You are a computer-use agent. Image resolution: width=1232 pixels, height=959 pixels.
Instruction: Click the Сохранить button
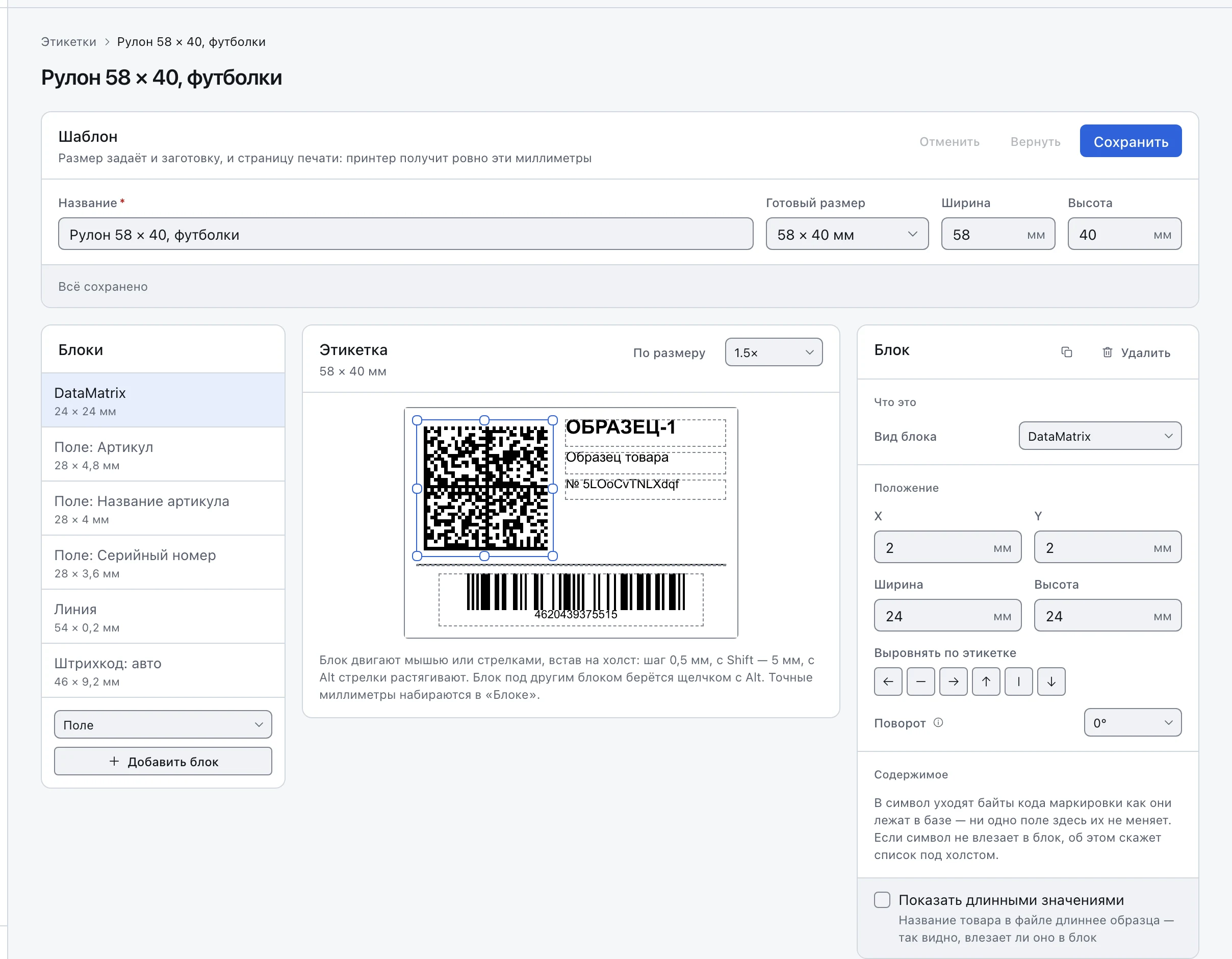pyautogui.click(x=1131, y=141)
